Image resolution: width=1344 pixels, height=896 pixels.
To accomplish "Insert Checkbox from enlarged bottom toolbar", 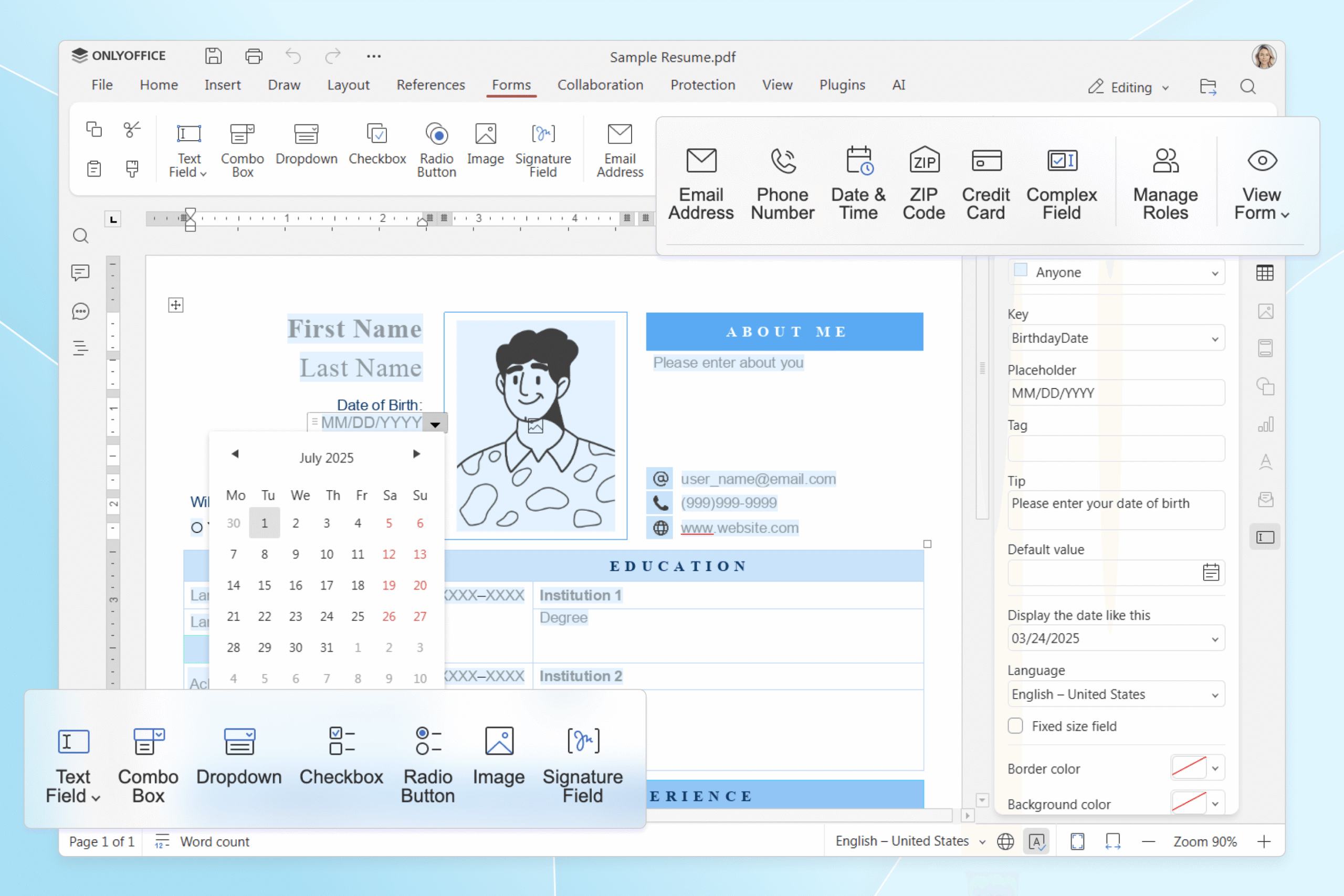I will 341,757.
